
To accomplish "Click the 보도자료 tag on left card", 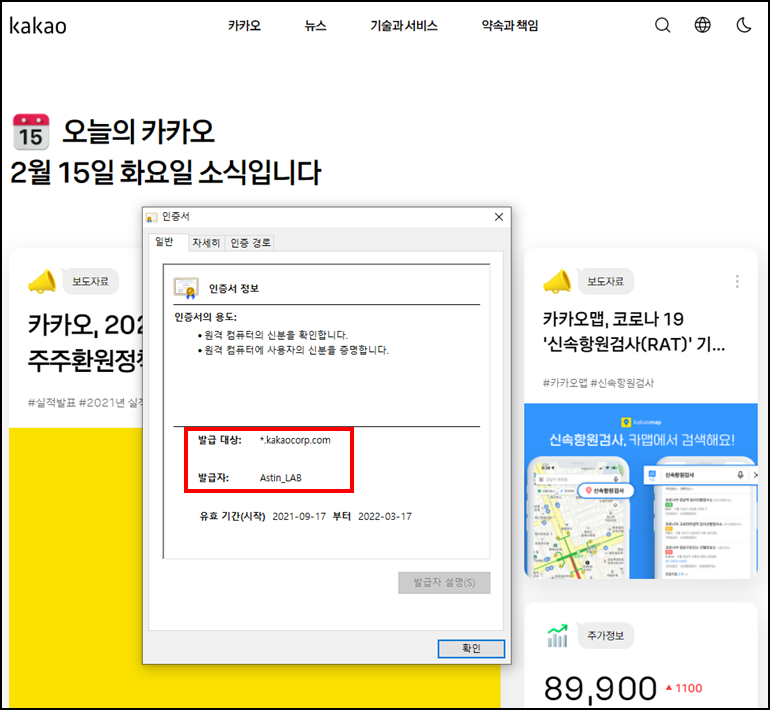I will 90,281.
